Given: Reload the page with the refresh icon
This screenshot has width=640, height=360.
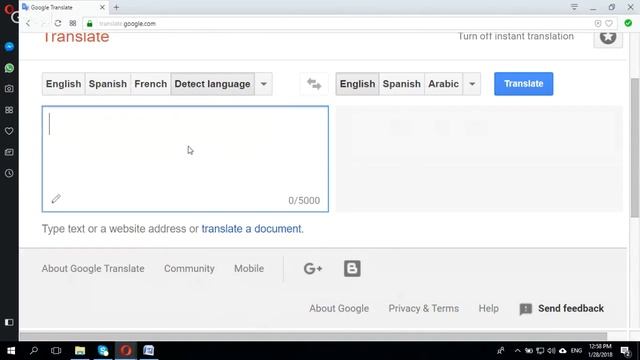Looking at the screenshot, I should pos(58,23).
